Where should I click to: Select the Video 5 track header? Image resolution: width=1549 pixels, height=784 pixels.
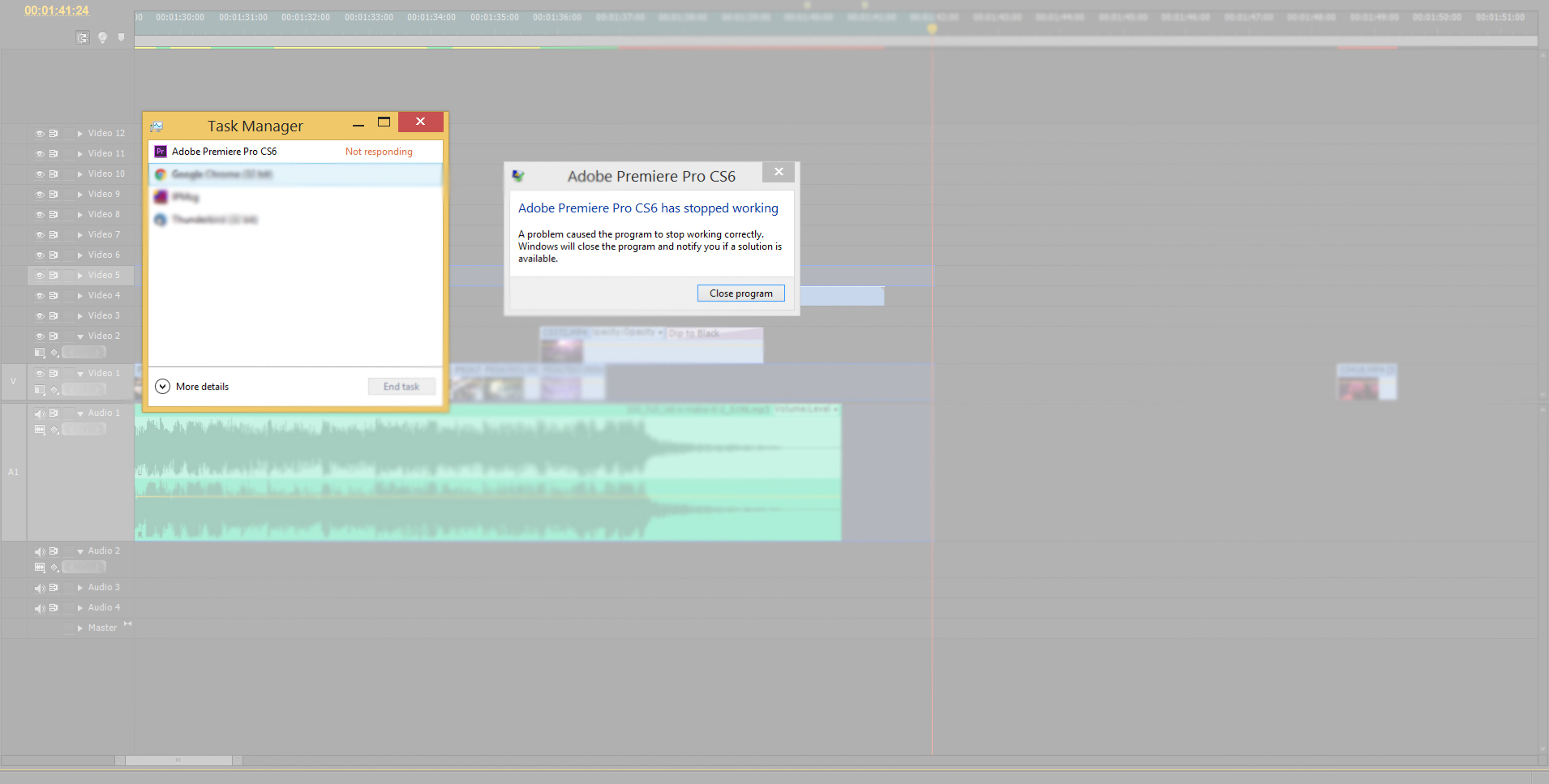81,275
